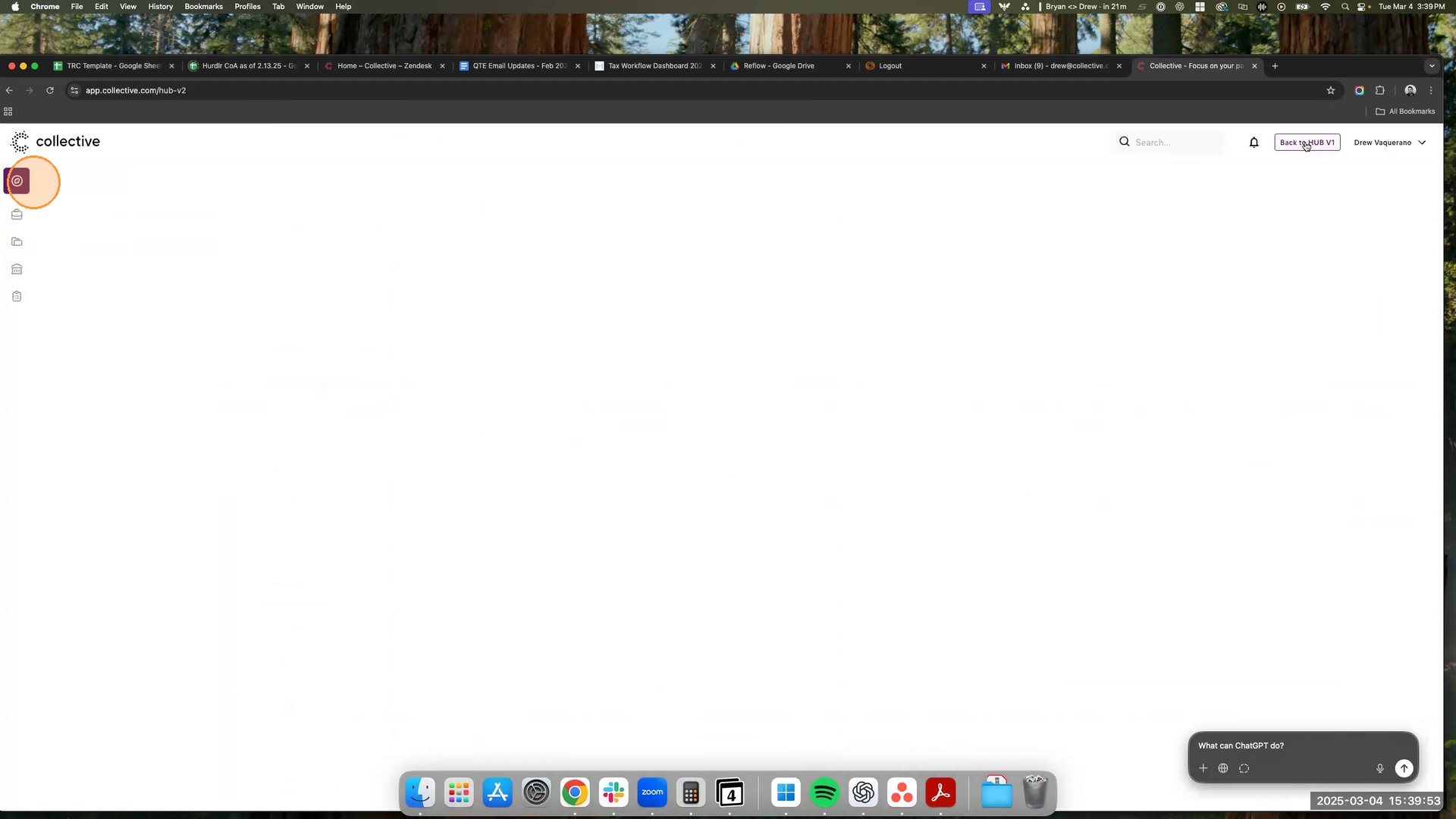Open the notifications bell icon
1456x819 pixels.
click(x=1254, y=143)
